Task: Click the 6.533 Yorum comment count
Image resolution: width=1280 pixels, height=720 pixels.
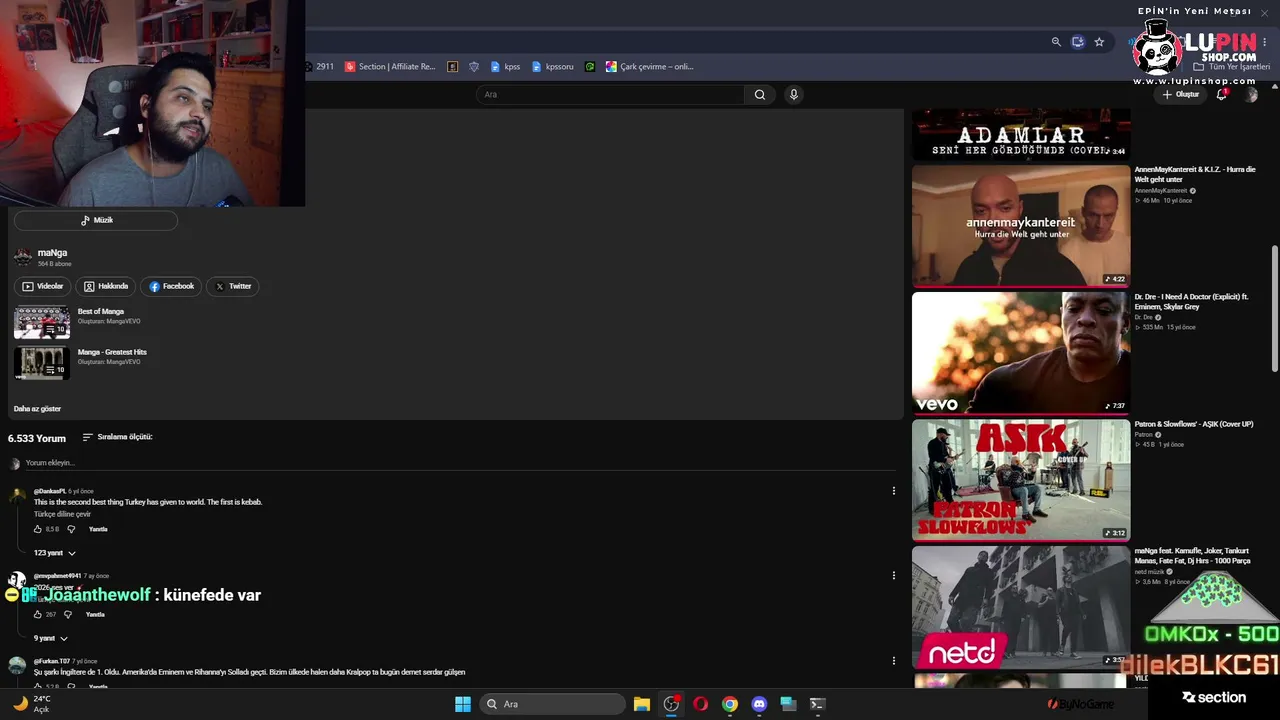Action: [37, 438]
